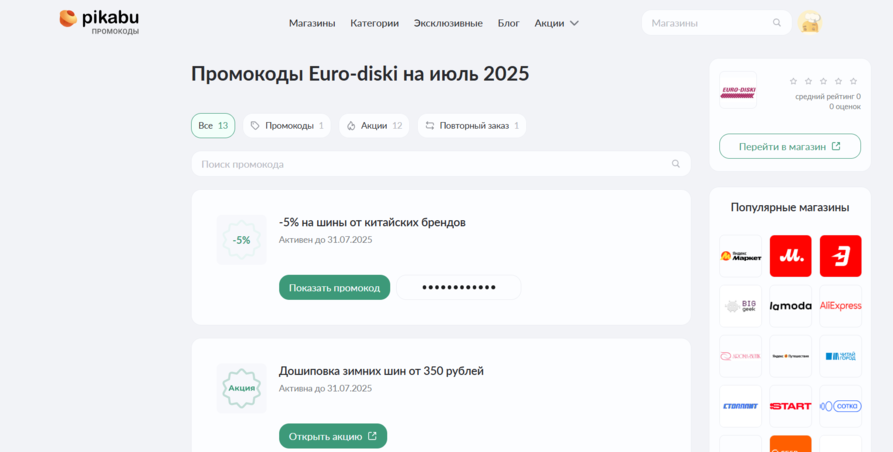Viewport: 893px width, 452px height.
Task: Rate the store with the third star
Action: [x=823, y=81]
